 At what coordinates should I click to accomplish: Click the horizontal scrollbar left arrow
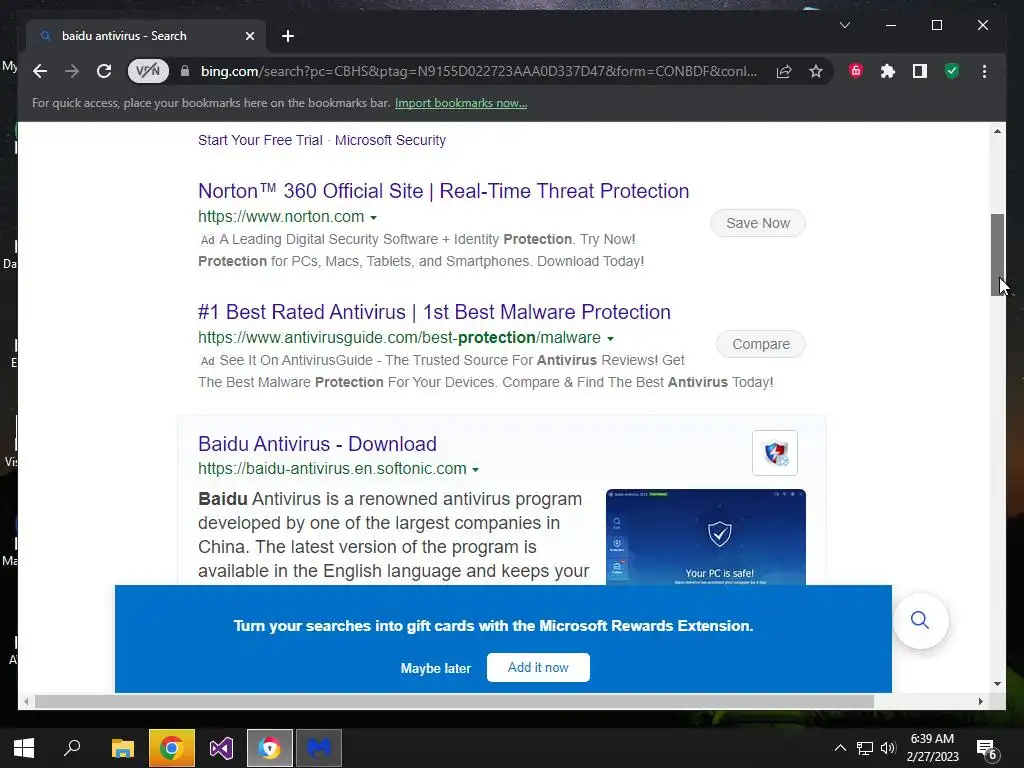tap(26, 701)
